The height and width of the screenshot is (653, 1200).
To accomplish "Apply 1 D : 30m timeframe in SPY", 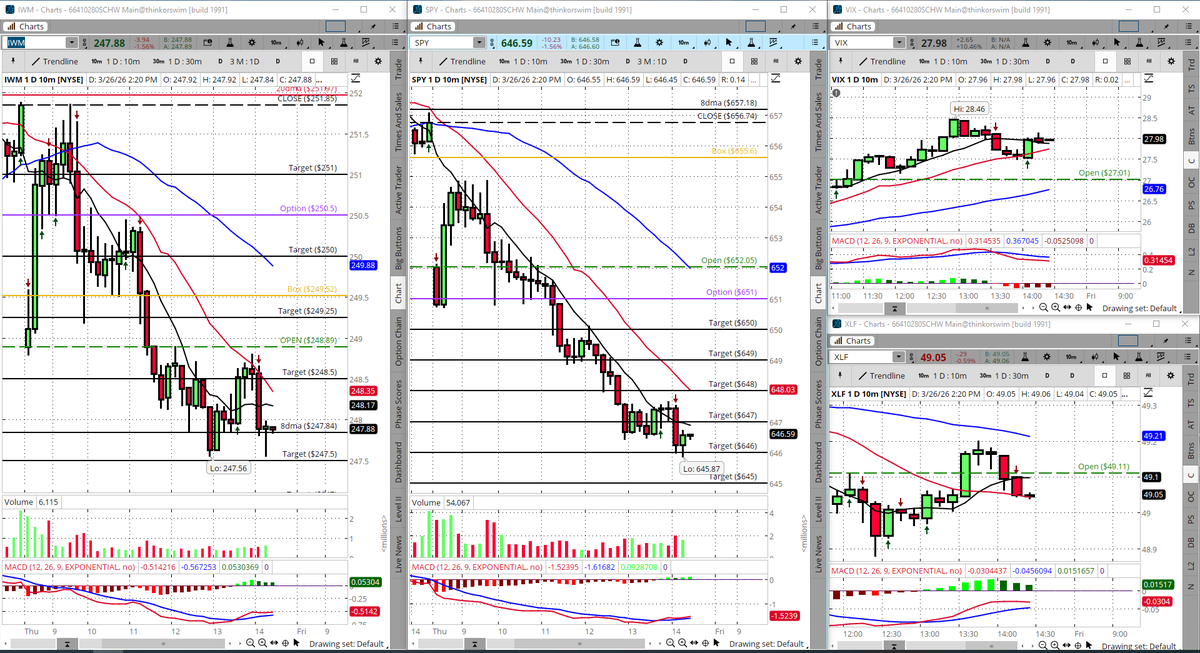I will [x=585, y=61].
